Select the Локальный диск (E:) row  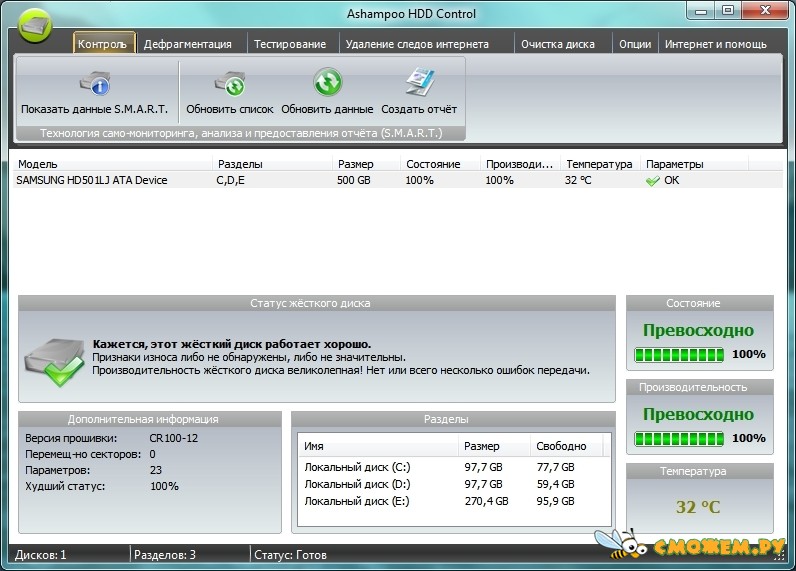[x=454, y=501]
